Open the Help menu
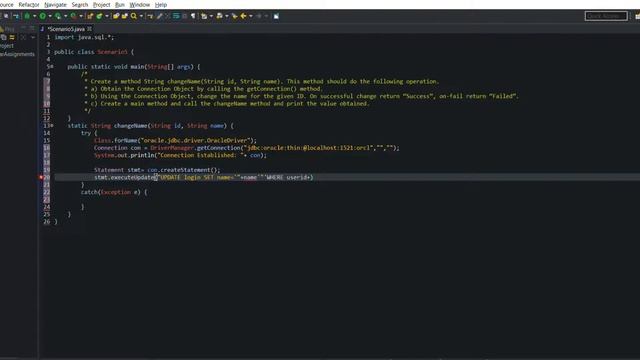The image size is (640, 360). coord(161,5)
